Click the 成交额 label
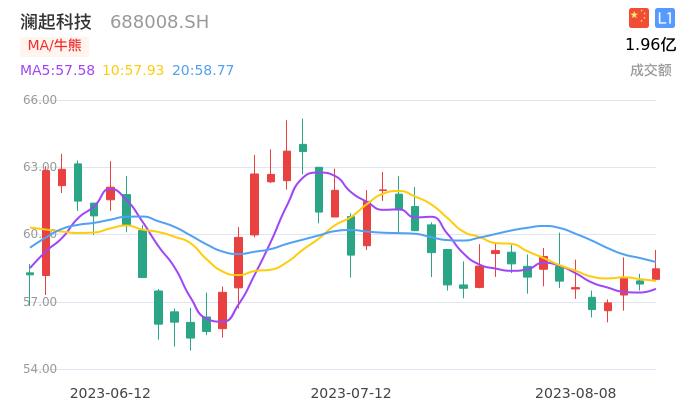Image resolution: width=686 pixels, height=415 pixels. point(650,70)
